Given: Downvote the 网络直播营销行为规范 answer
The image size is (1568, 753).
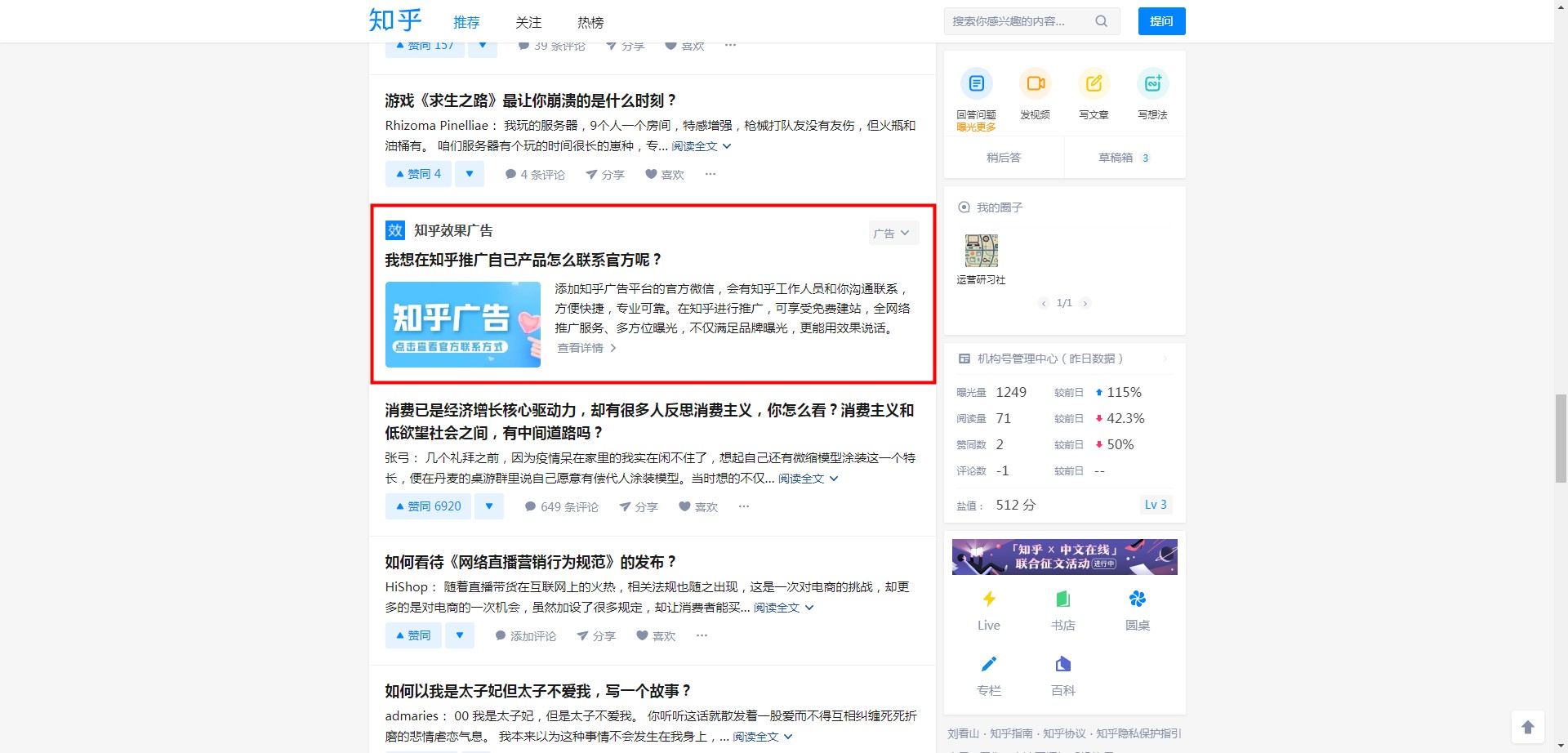Looking at the screenshot, I should pyautogui.click(x=460, y=635).
